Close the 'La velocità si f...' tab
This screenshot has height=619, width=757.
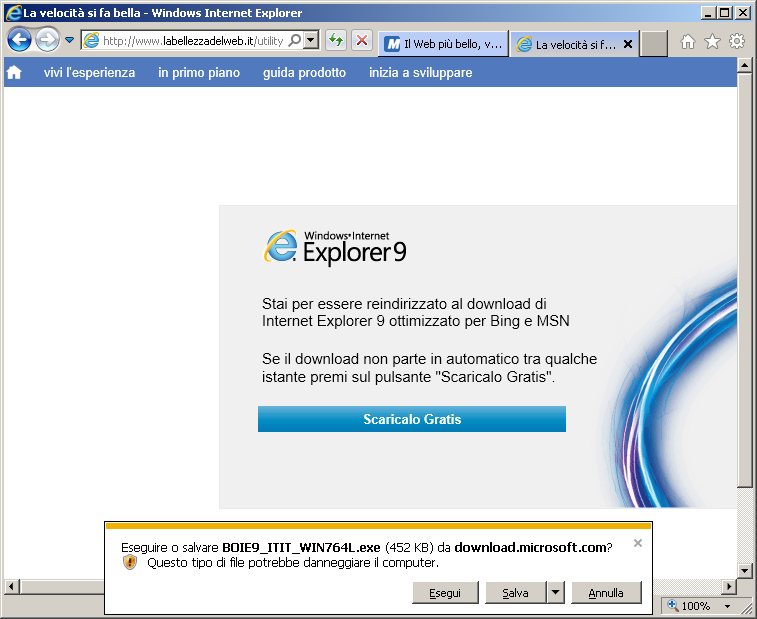(628, 44)
